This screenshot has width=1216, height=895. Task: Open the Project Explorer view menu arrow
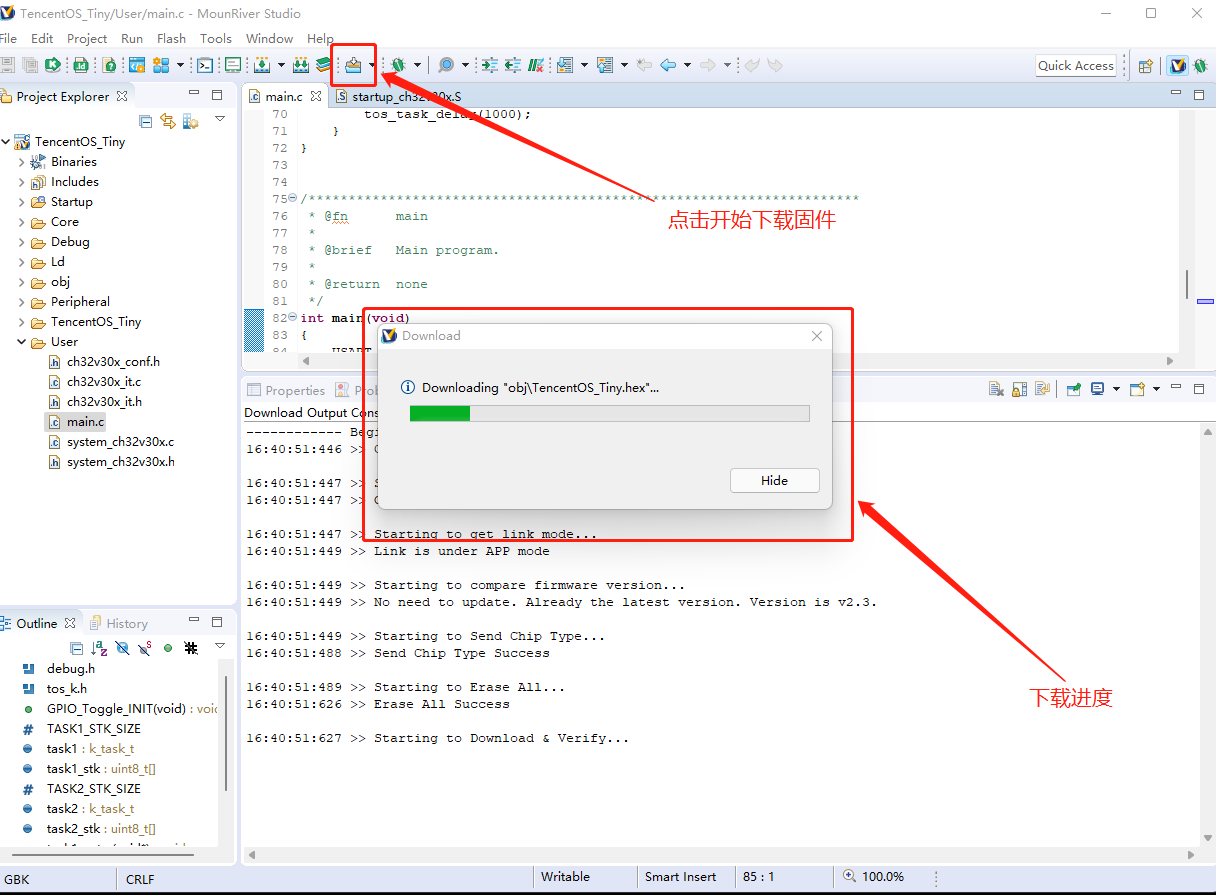[x=220, y=119]
